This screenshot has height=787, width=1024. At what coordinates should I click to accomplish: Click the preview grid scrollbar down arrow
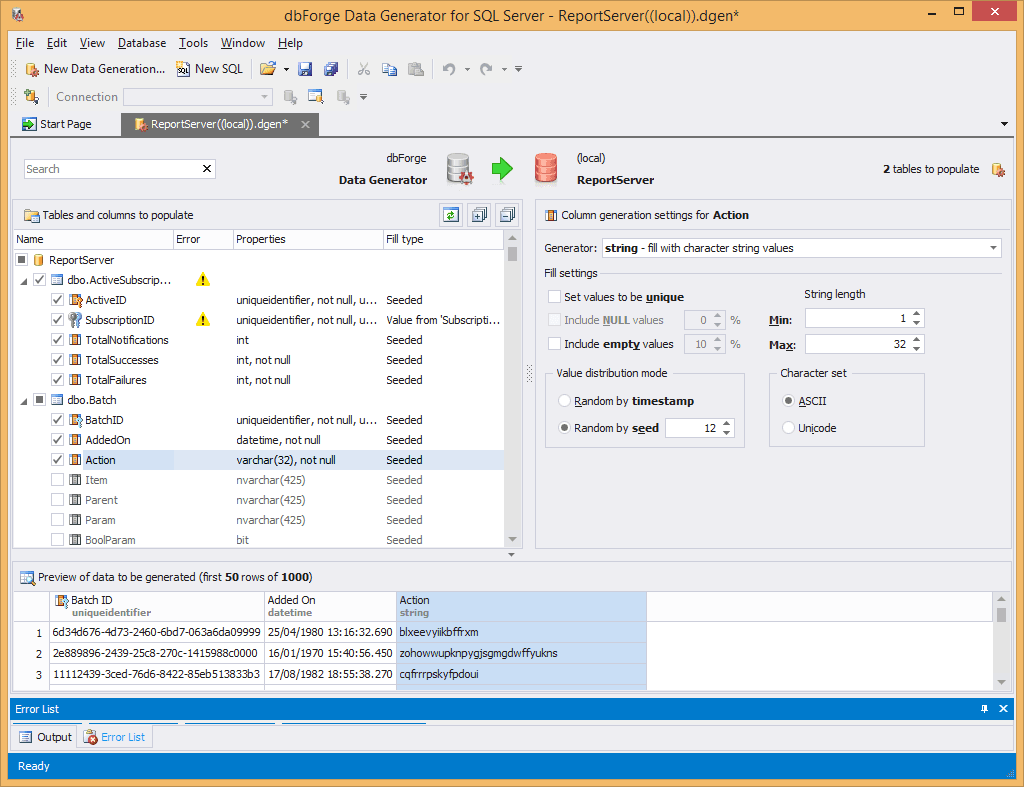tap(1002, 682)
